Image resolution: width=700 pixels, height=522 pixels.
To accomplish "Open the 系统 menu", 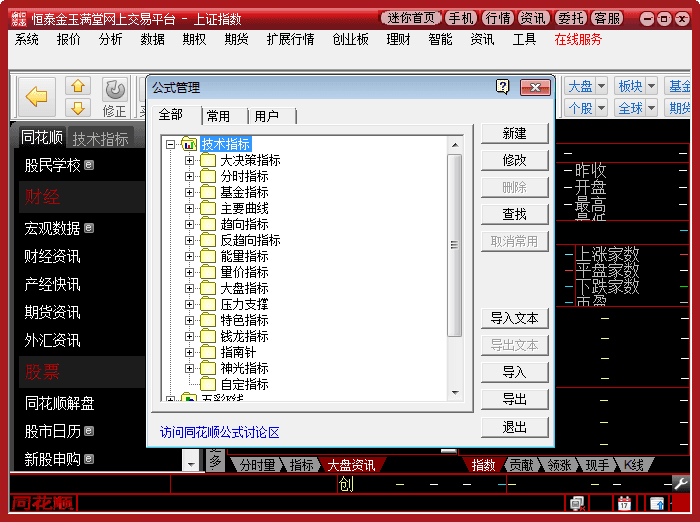I will 26,39.
